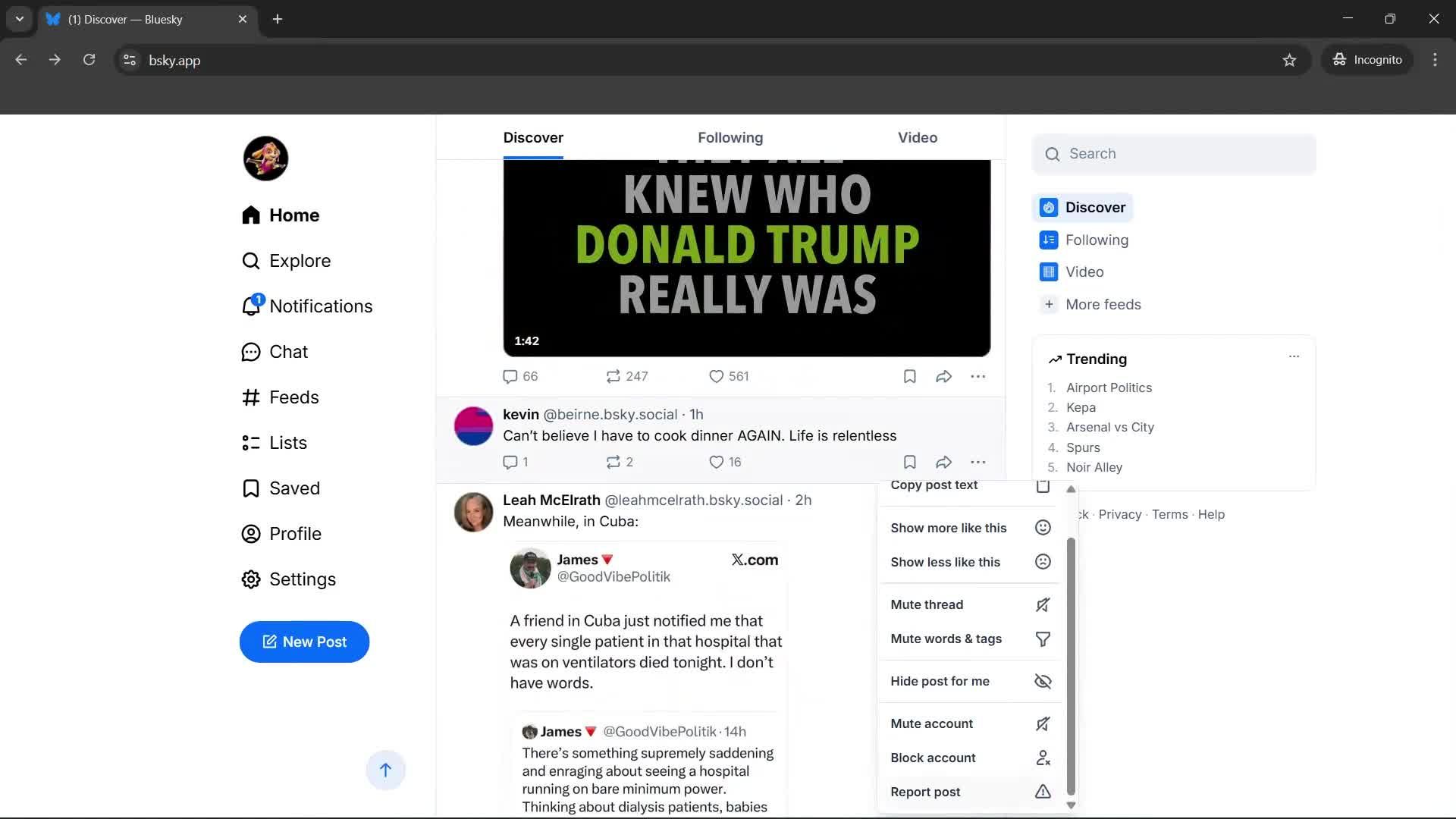Open the Arsenal vs City trending topic
Viewport: 1456px width, 819px height.
click(1109, 427)
